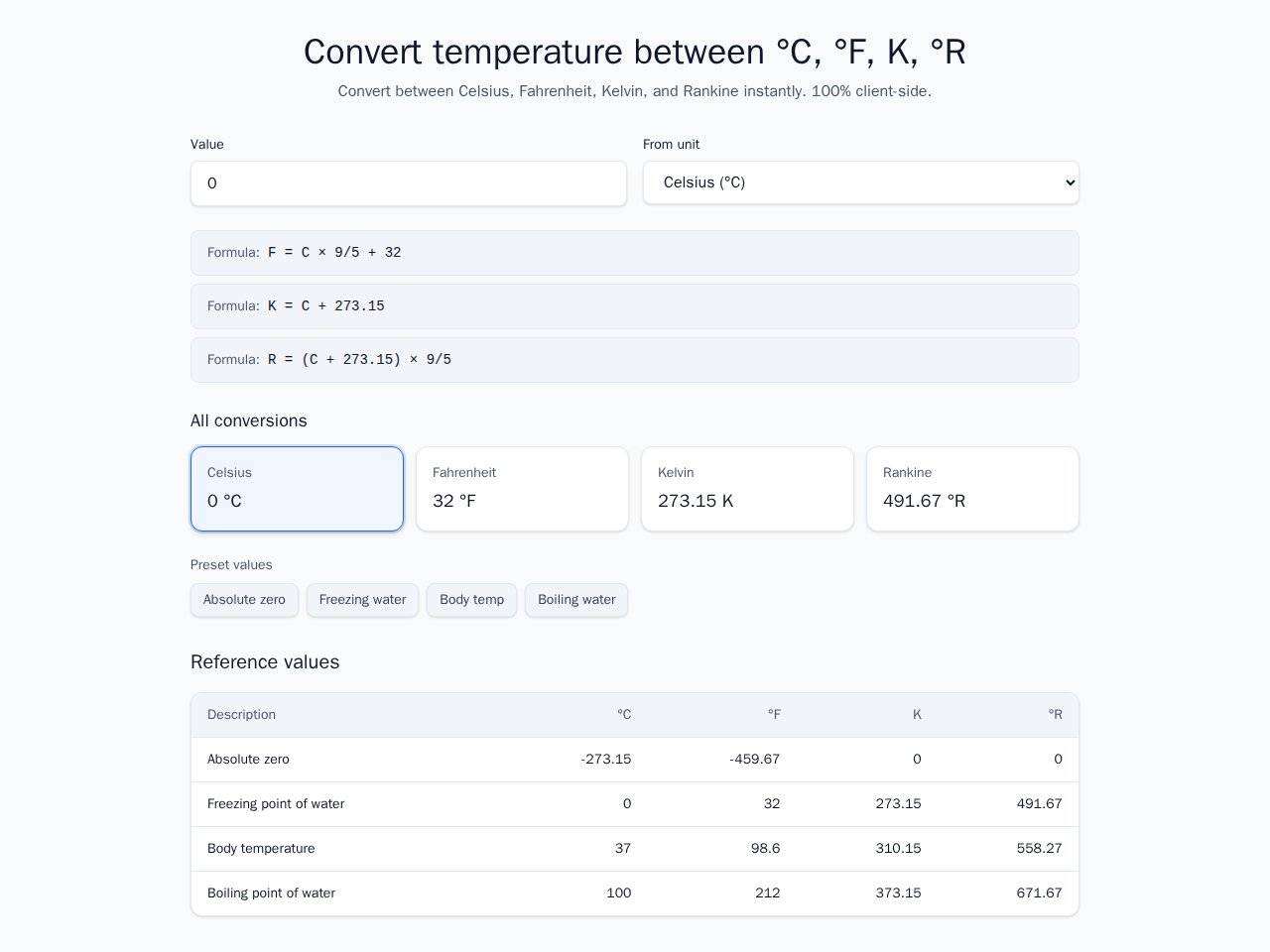Click the 212 cell
1270x952 pixels.
pyautogui.click(x=767, y=893)
